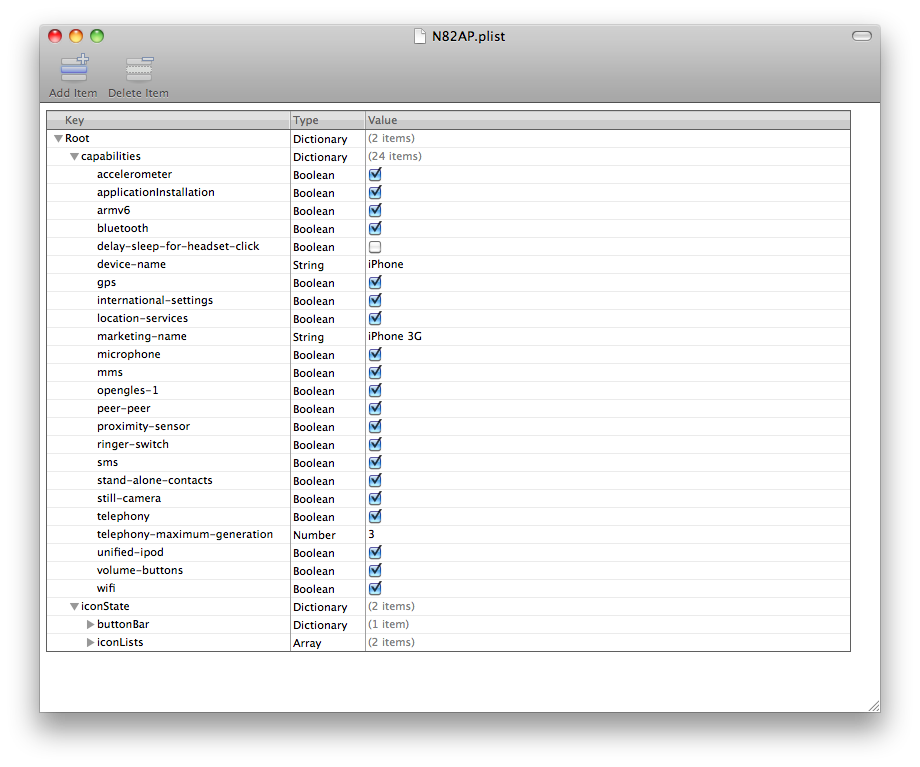Toggle the proximity-sensor checkbox
The width and height of the screenshot is (920, 767).
point(375,426)
